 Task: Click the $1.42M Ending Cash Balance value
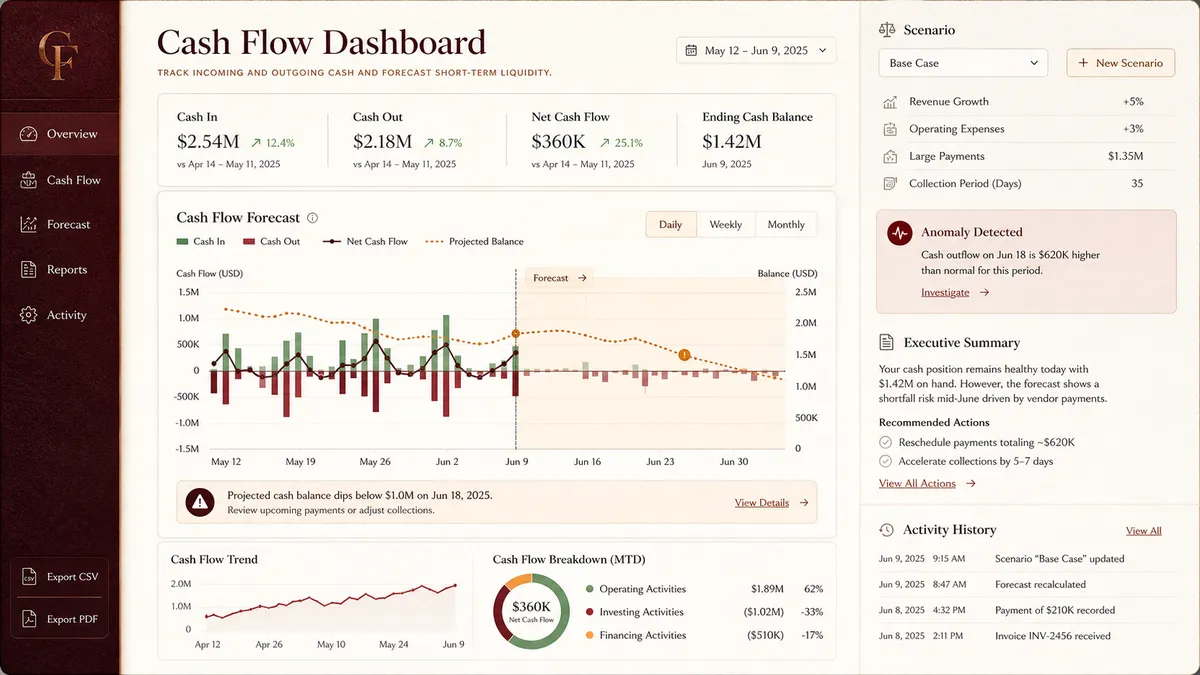pyautogui.click(x=732, y=141)
